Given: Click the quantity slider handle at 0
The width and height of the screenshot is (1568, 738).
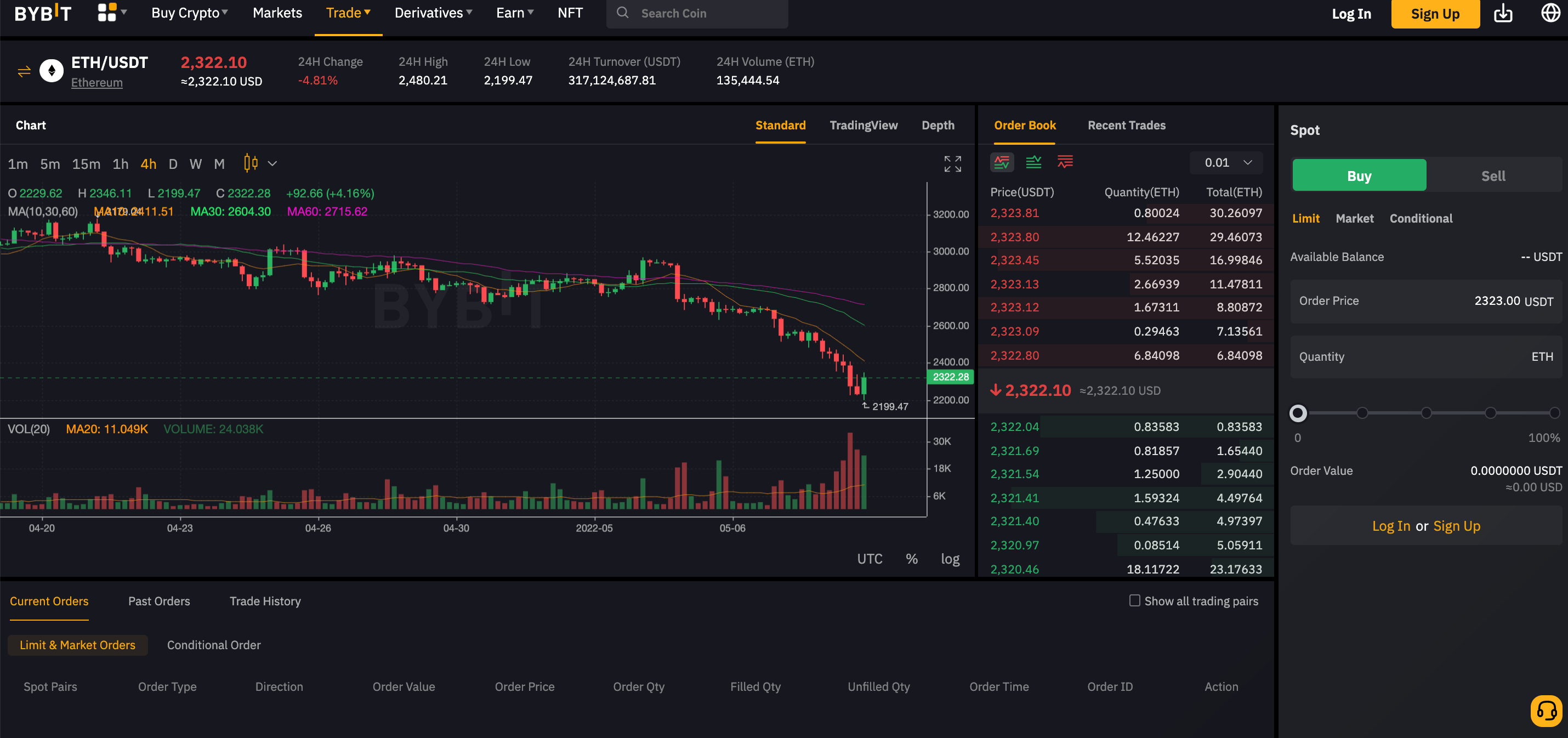Looking at the screenshot, I should 1298,413.
